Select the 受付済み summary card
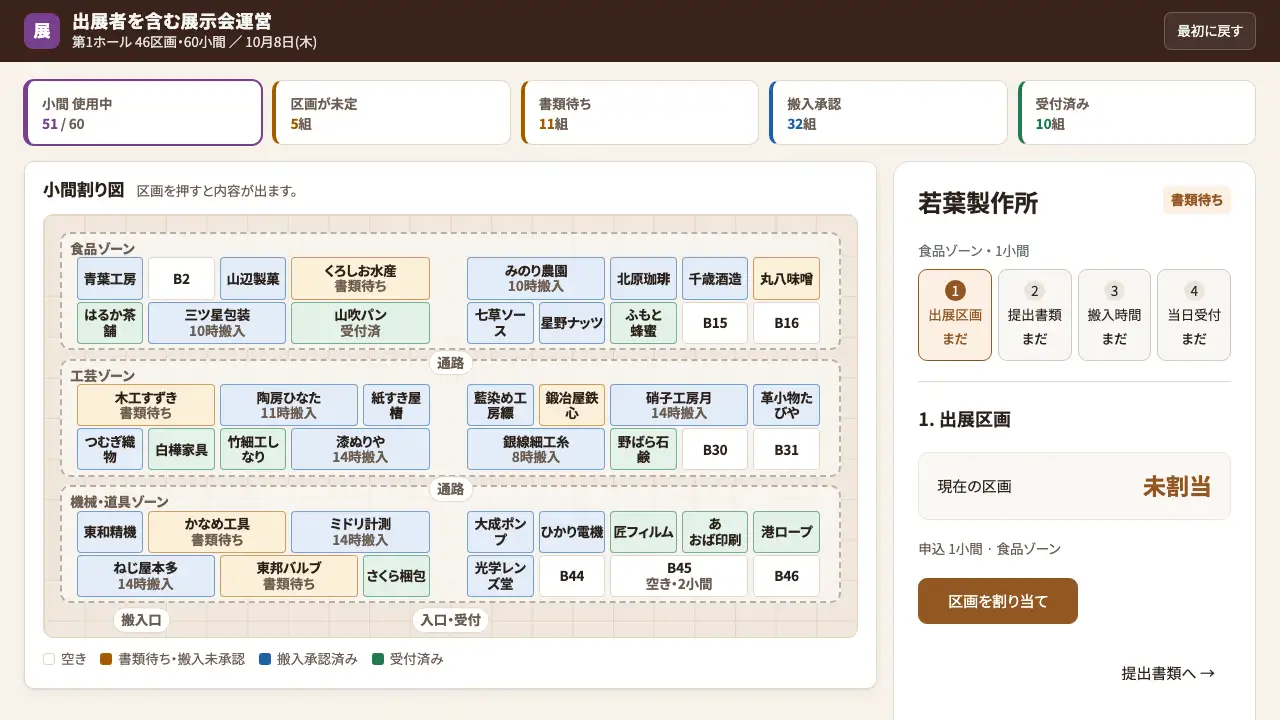The height and width of the screenshot is (720, 1280). [1137, 113]
